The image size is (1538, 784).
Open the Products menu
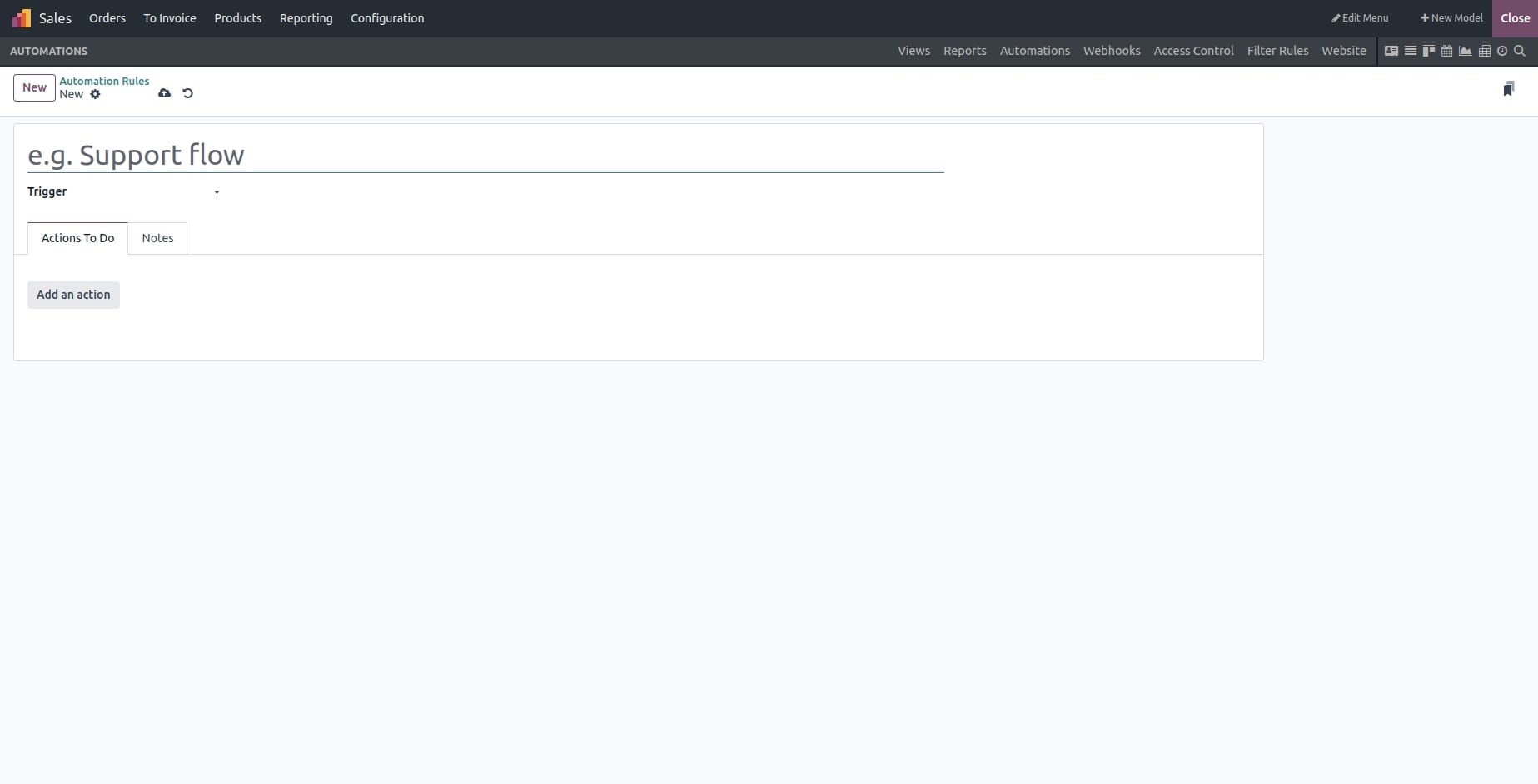click(237, 18)
